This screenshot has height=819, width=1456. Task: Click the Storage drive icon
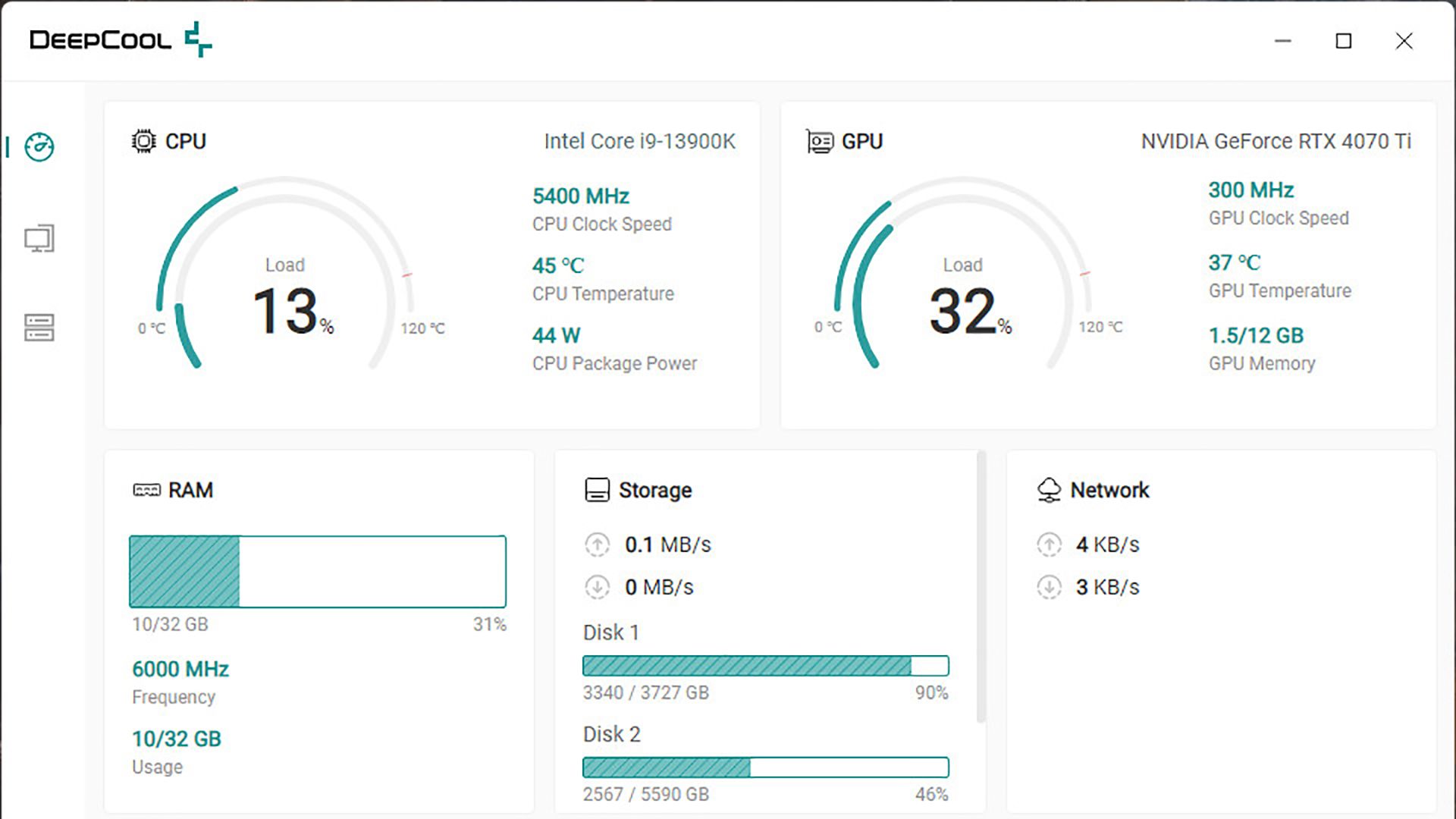[597, 490]
